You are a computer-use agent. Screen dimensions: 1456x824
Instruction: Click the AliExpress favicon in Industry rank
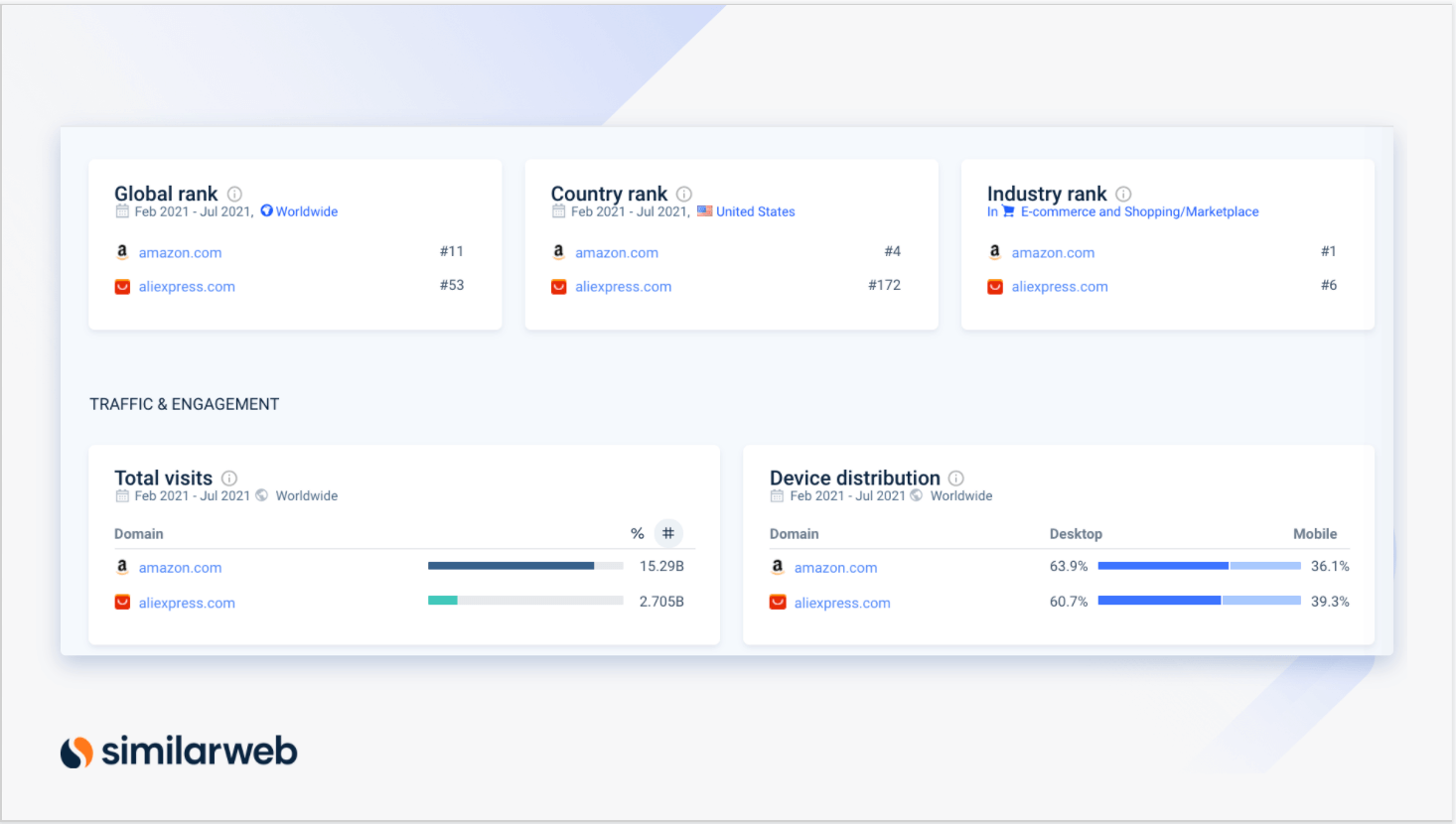point(995,287)
